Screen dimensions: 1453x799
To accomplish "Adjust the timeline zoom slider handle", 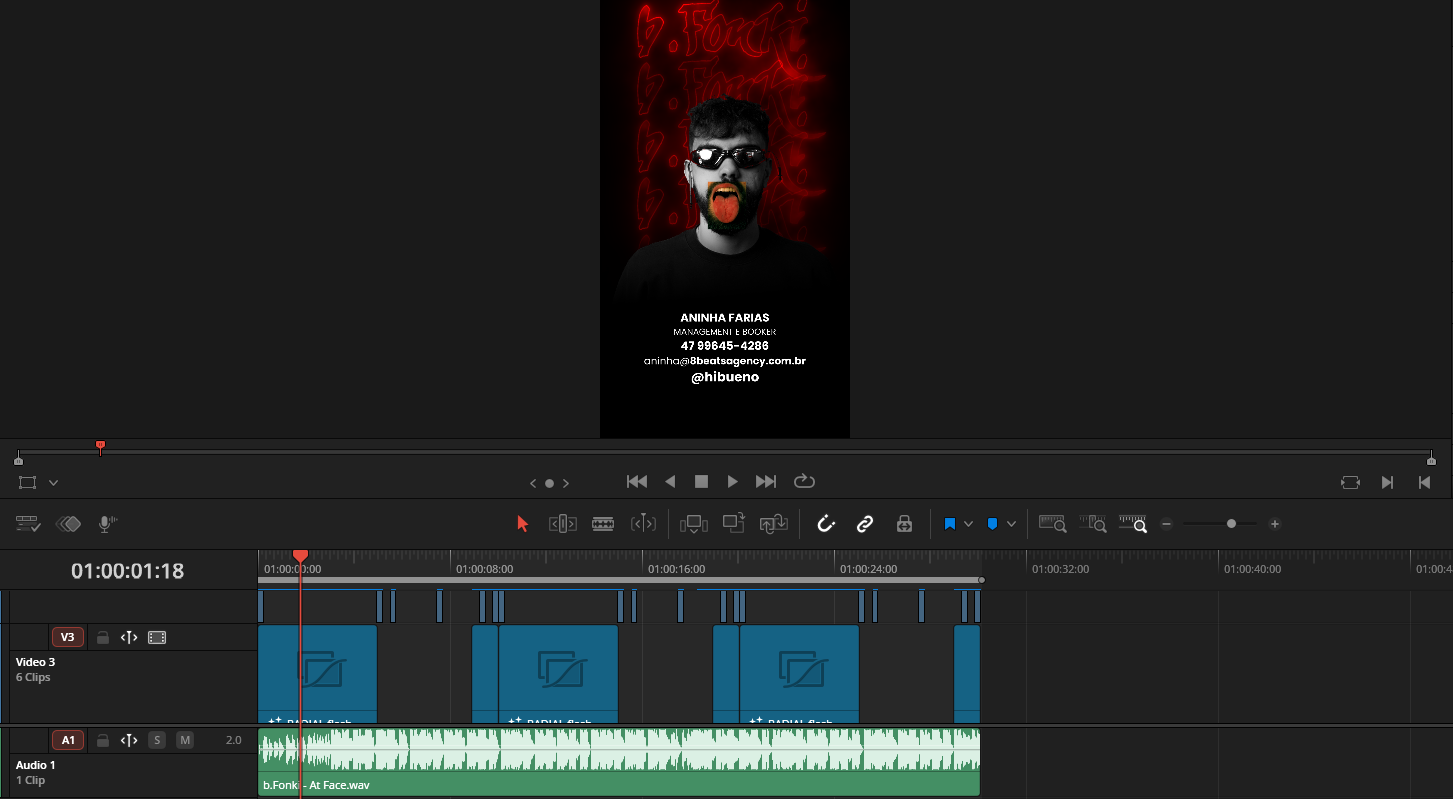I will point(1231,524).
